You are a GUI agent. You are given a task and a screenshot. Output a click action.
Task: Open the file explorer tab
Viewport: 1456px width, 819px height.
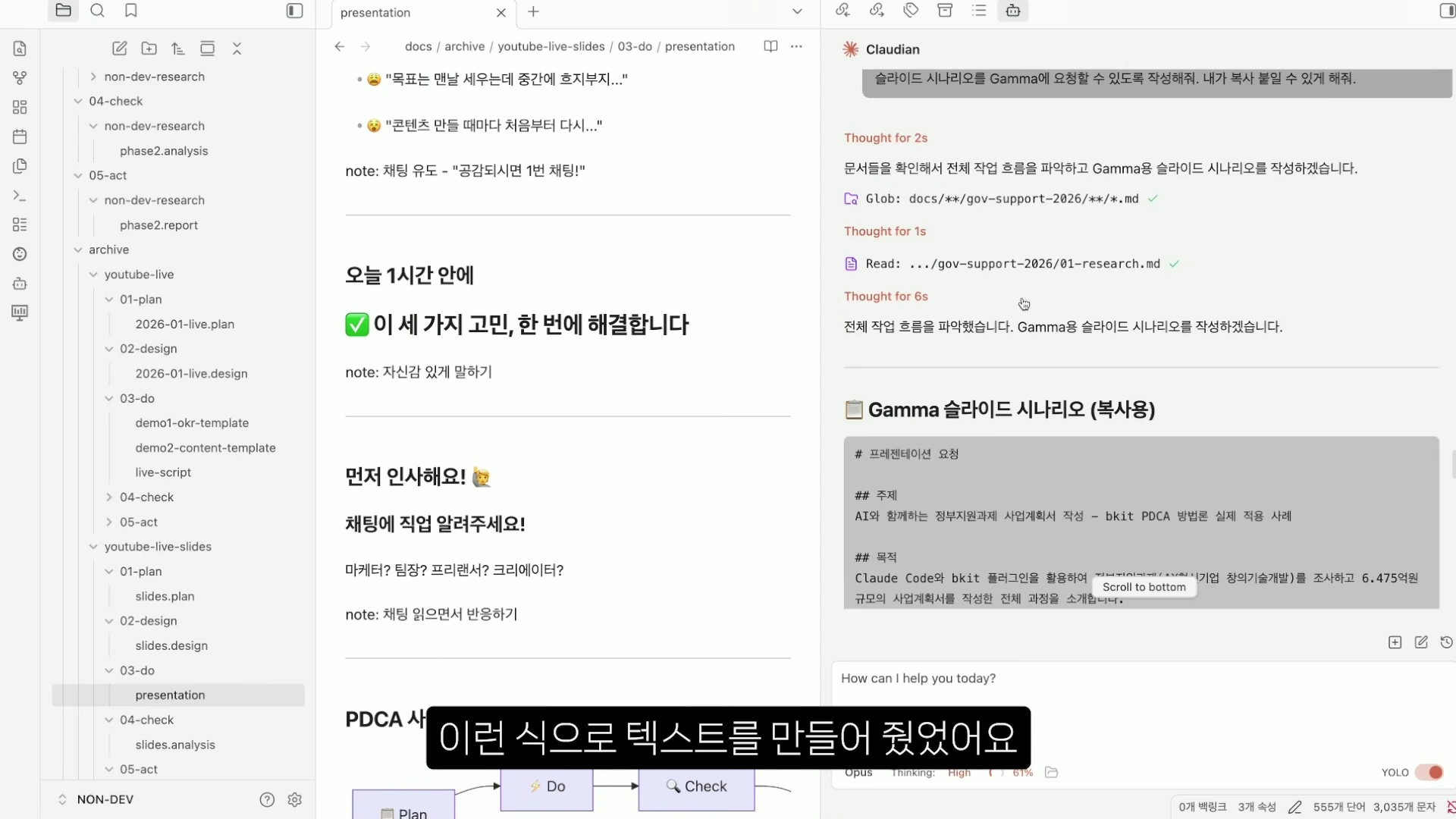coord(63,11)
